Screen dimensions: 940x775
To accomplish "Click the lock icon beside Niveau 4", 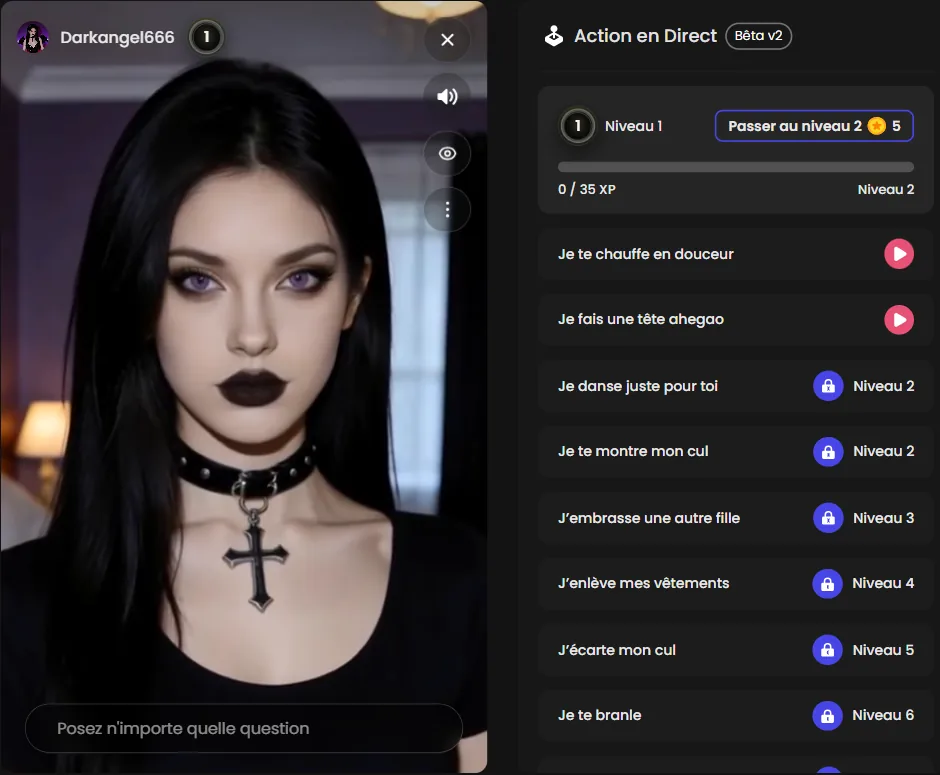I will pos(827,583).
